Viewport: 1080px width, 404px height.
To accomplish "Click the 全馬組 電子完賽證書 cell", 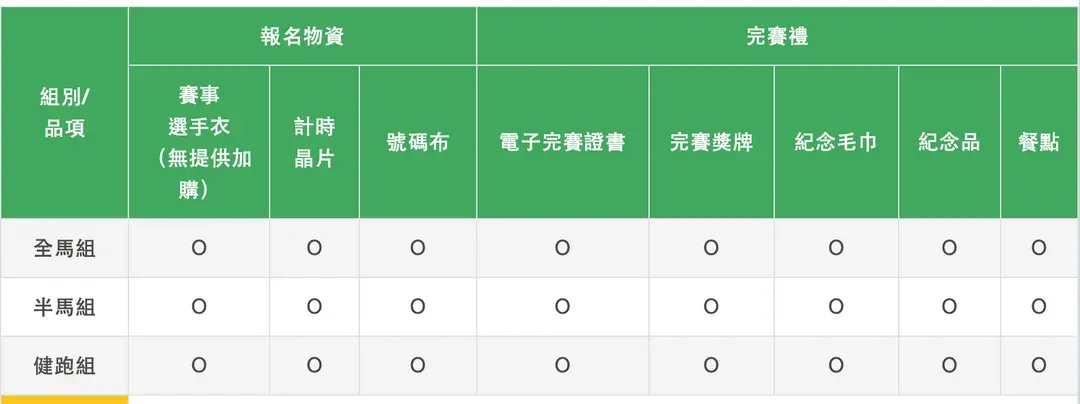I will click(562, 248).
